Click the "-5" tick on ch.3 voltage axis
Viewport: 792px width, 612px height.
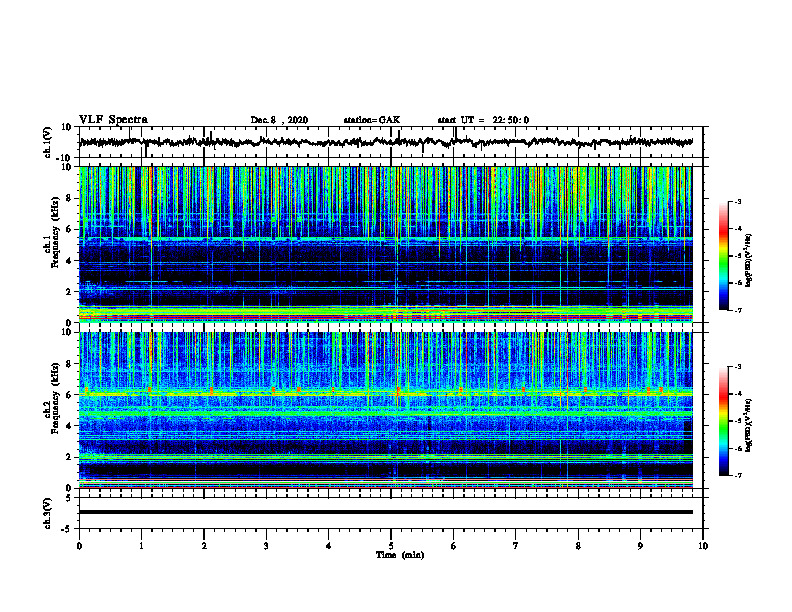point(67,529)
